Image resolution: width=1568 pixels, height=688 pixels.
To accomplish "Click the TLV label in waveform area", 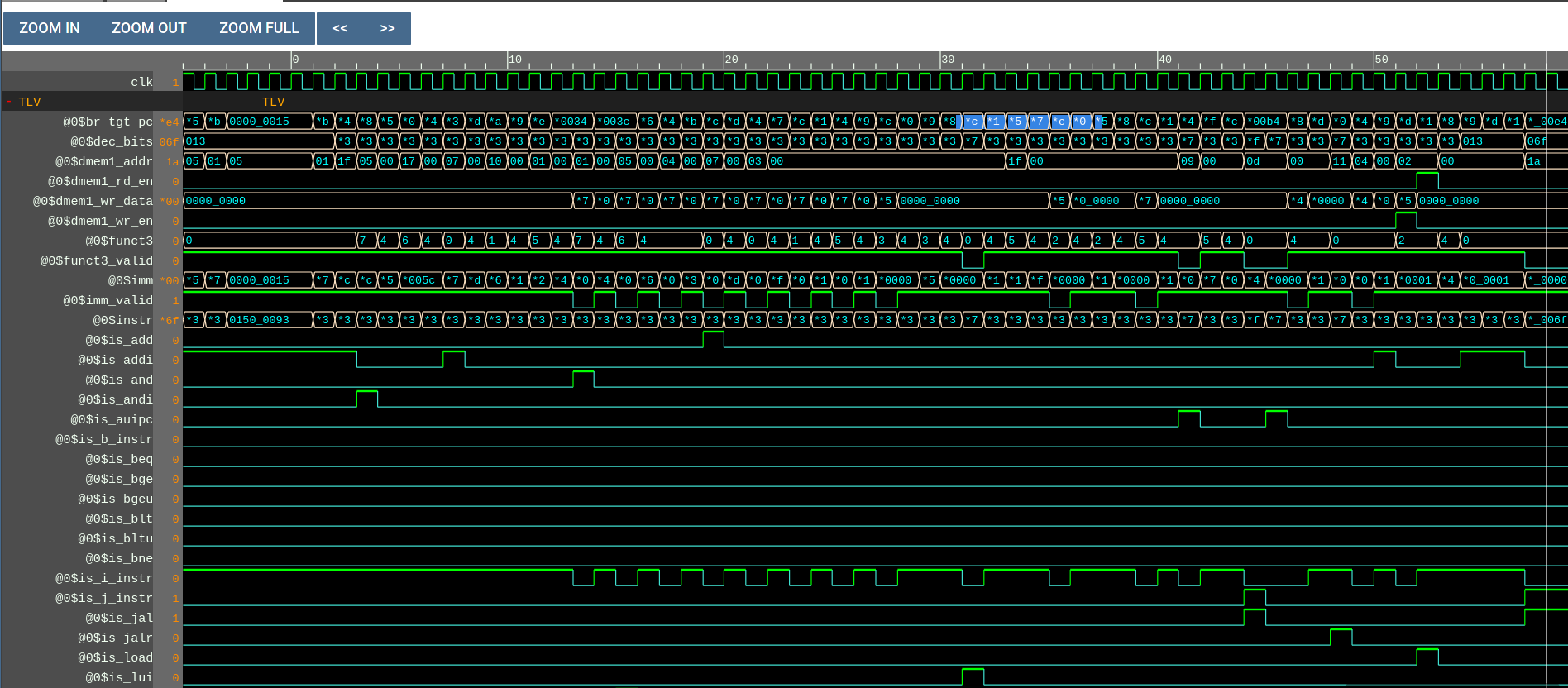I will 273,102.
